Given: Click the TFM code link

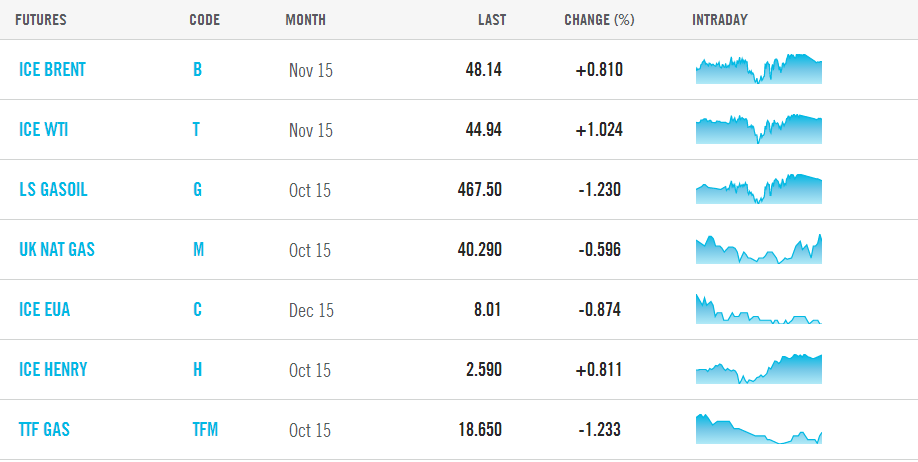Looking at the screenshot, I should point(205,430).
